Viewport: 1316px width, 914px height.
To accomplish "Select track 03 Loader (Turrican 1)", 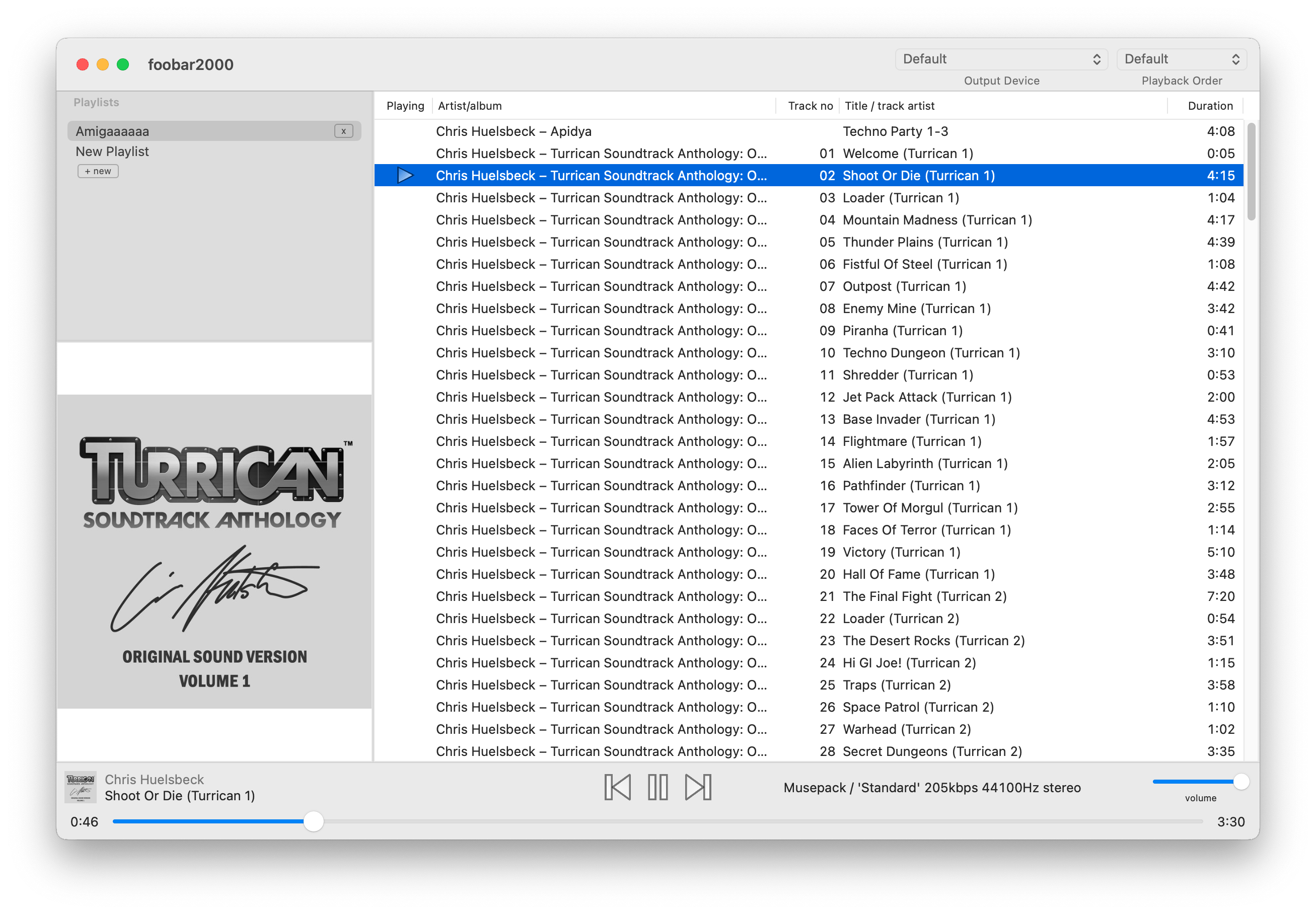I will (x=809, y=198).
